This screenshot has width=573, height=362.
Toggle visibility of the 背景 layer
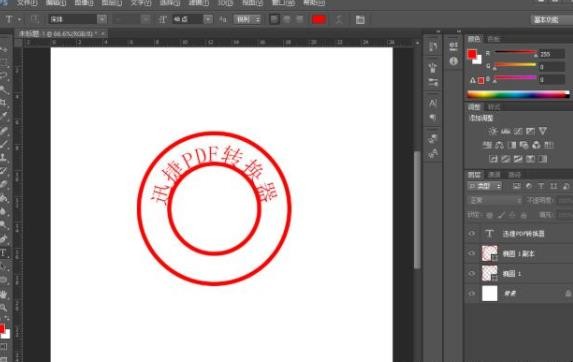(472, 293)
